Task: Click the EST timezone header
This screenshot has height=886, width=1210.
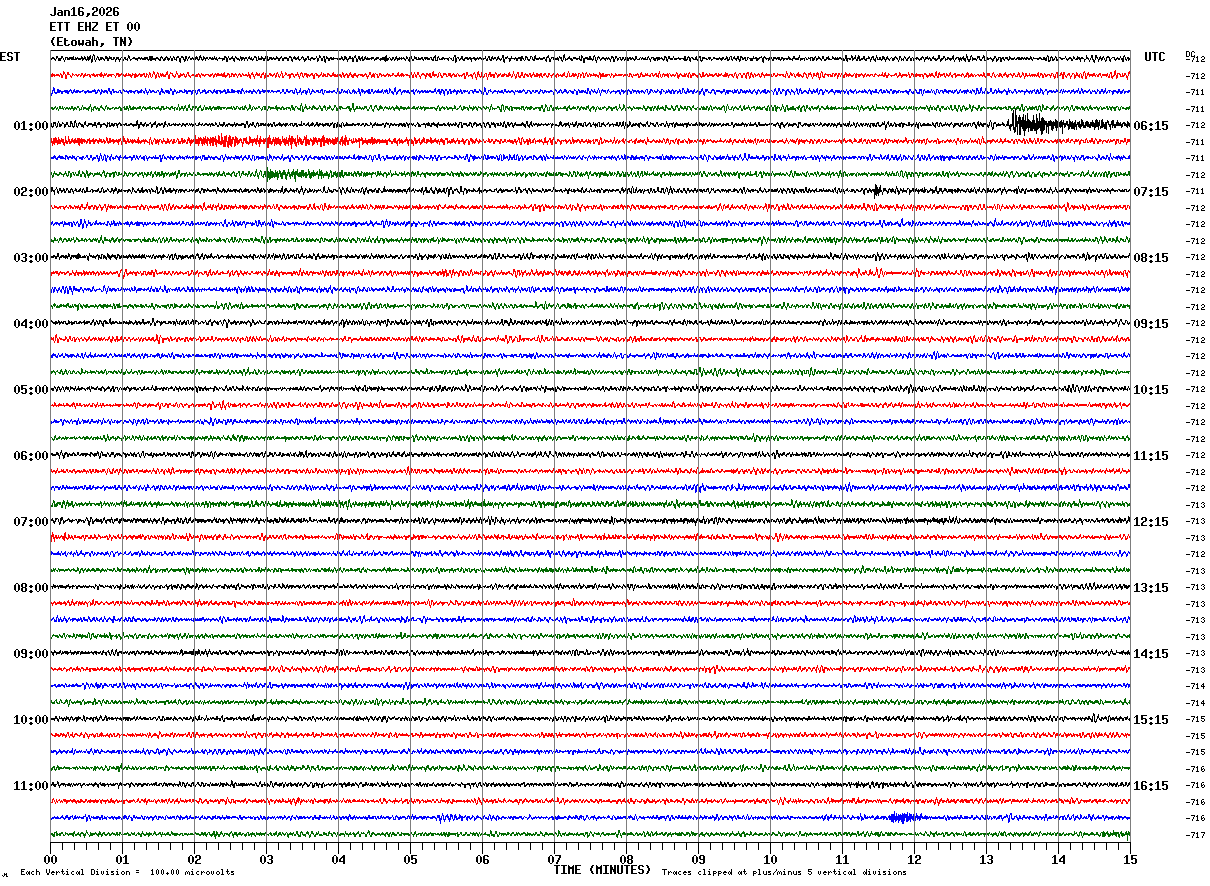Action: click(10, 57)
